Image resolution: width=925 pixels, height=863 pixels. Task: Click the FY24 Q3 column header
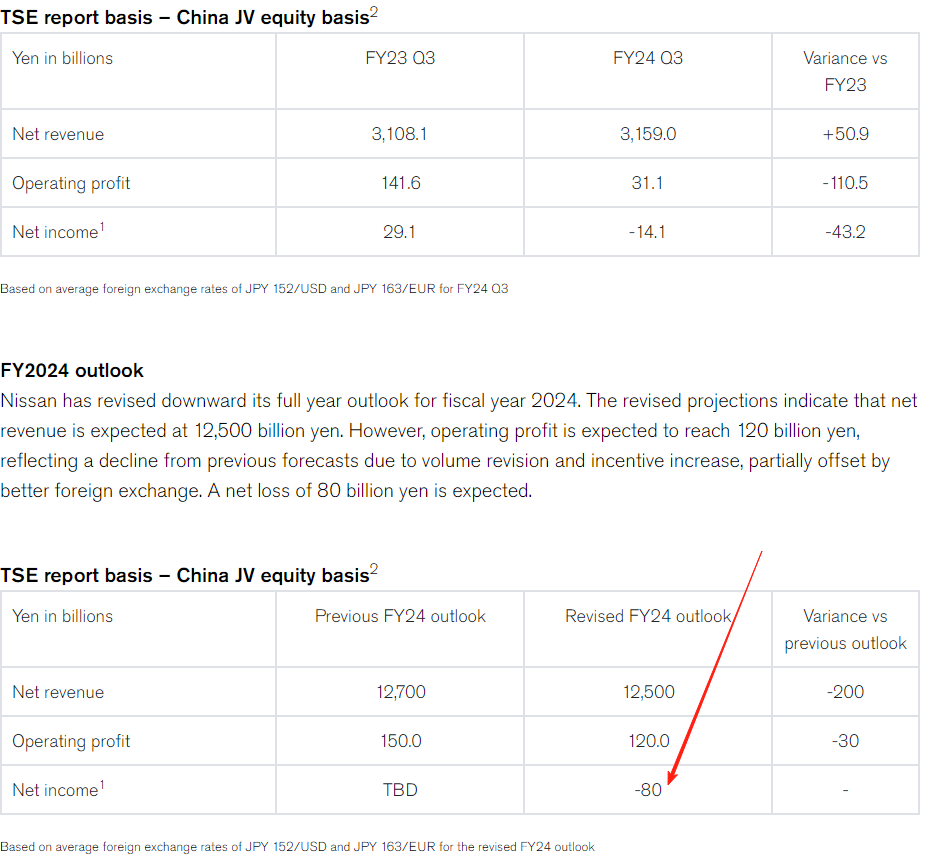[648, 58]
